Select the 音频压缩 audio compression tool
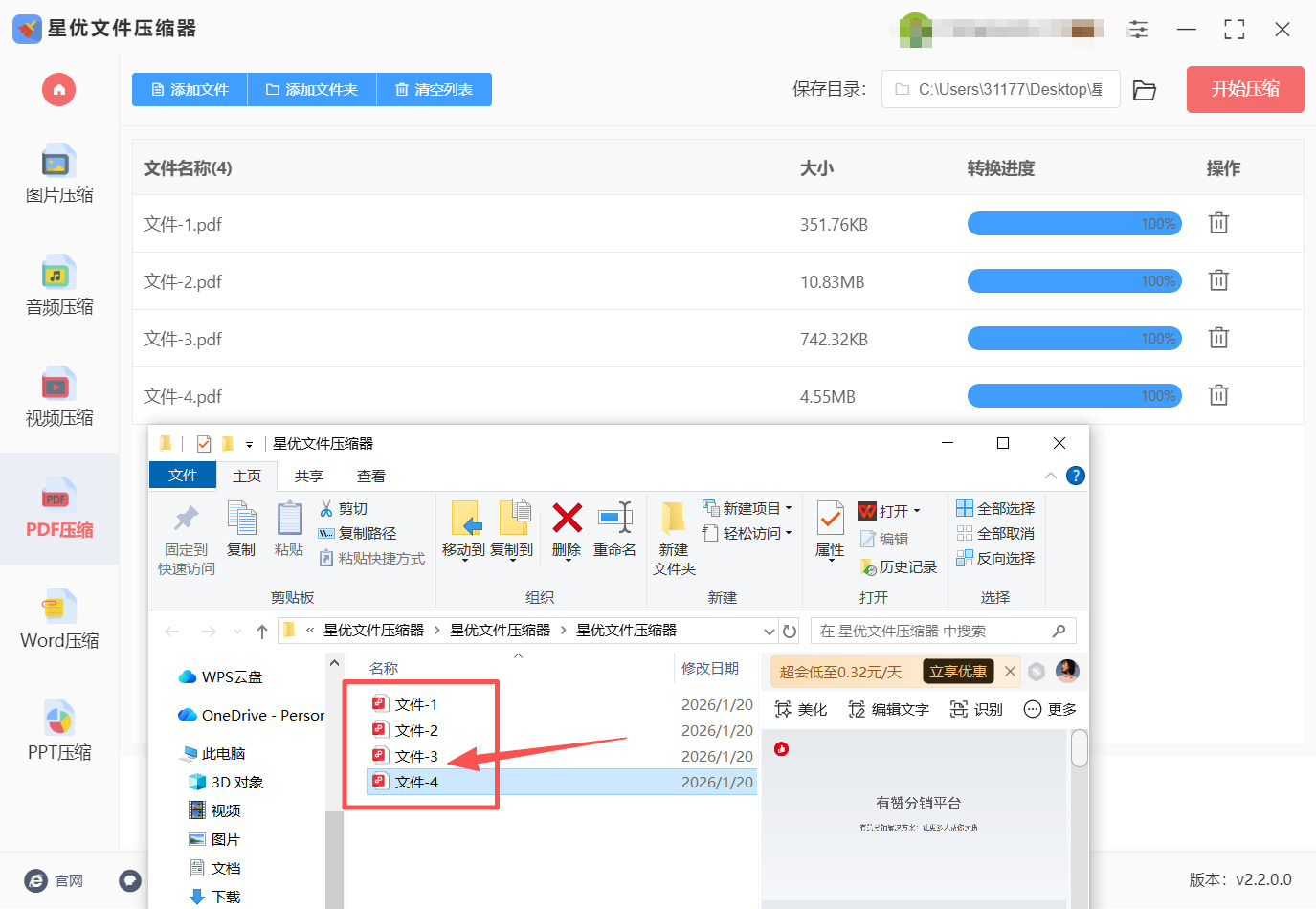Image resolution: width=1316 pixels, height=909 pixels. point(59,286)
